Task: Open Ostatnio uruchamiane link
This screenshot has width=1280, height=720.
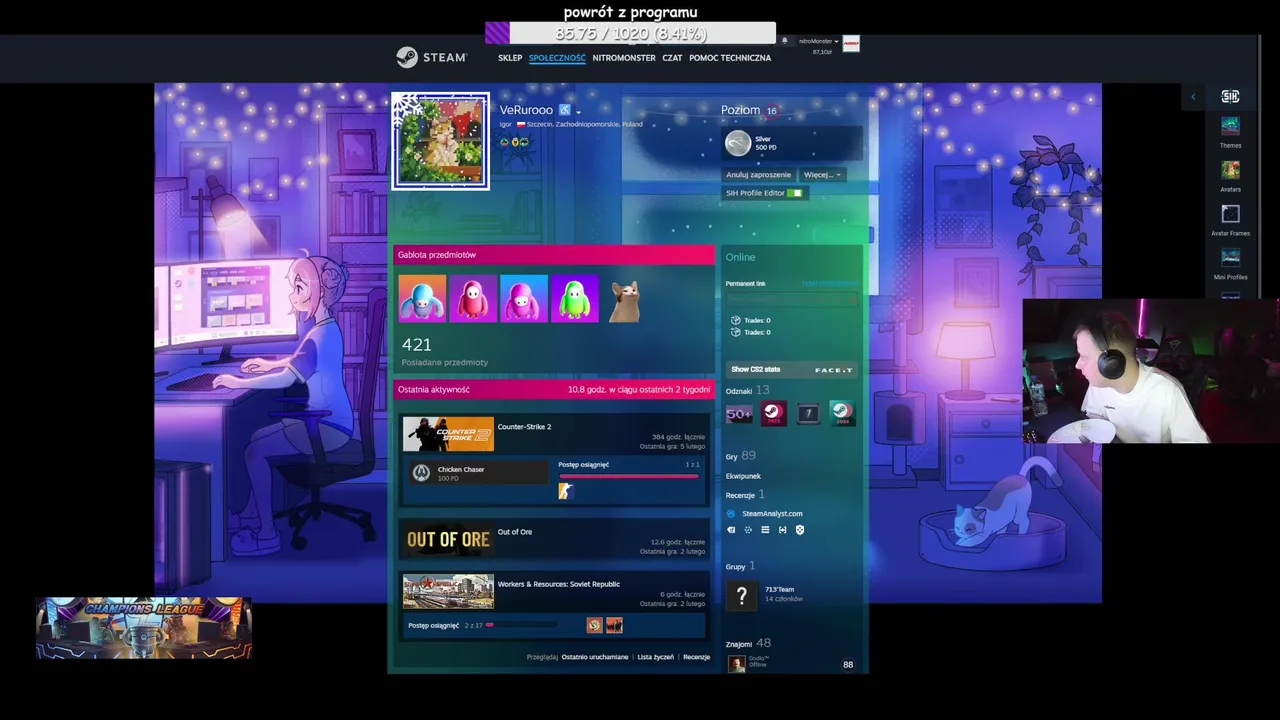Action: 595,657
